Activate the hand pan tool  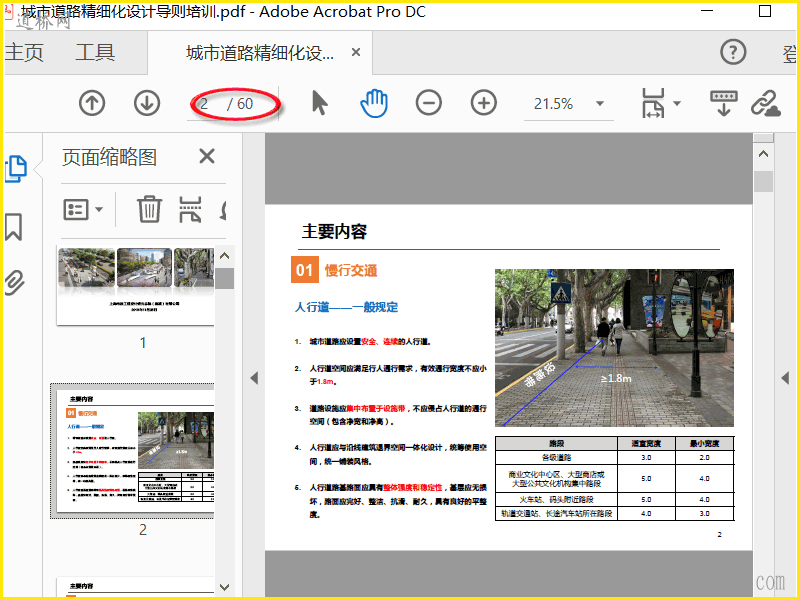[374, 103]
